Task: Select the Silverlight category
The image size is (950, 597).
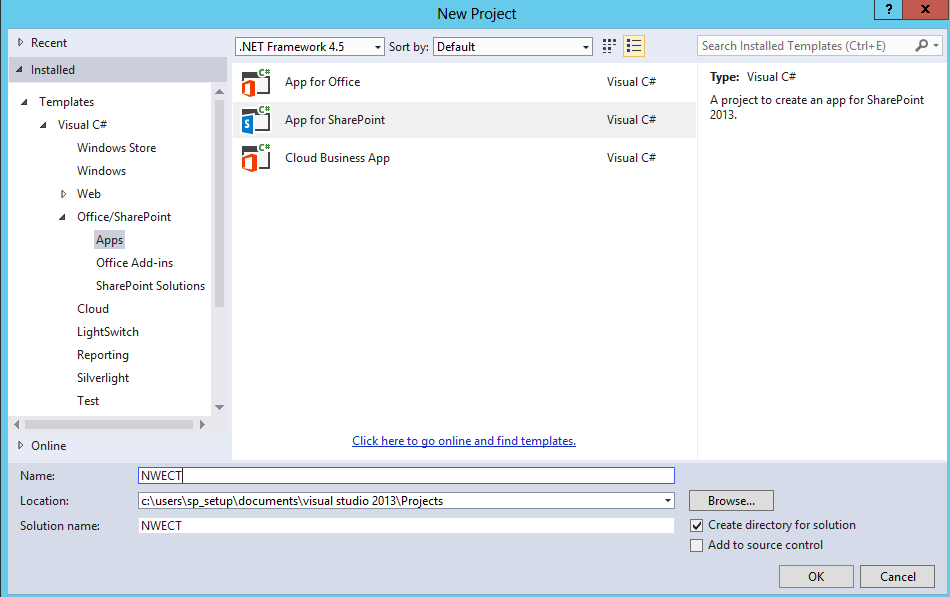Action: 103,378
